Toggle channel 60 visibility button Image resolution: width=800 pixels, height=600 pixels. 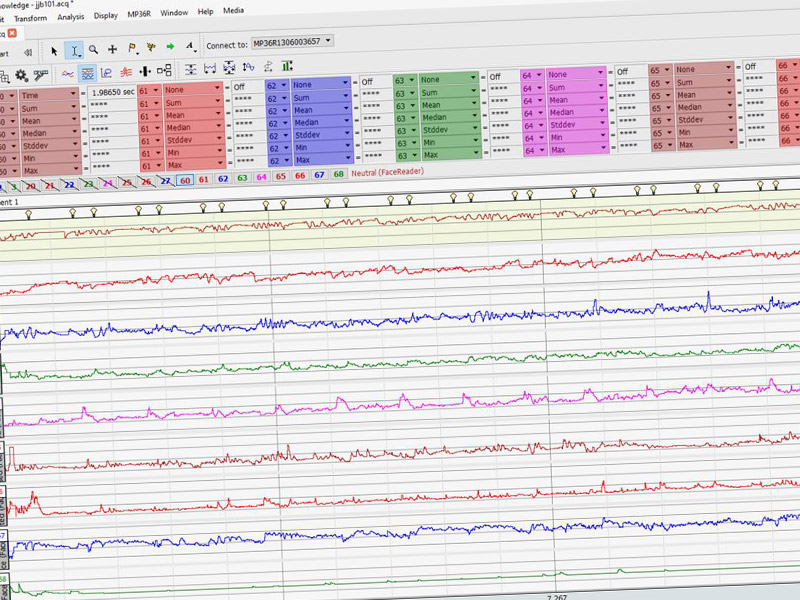184,181
